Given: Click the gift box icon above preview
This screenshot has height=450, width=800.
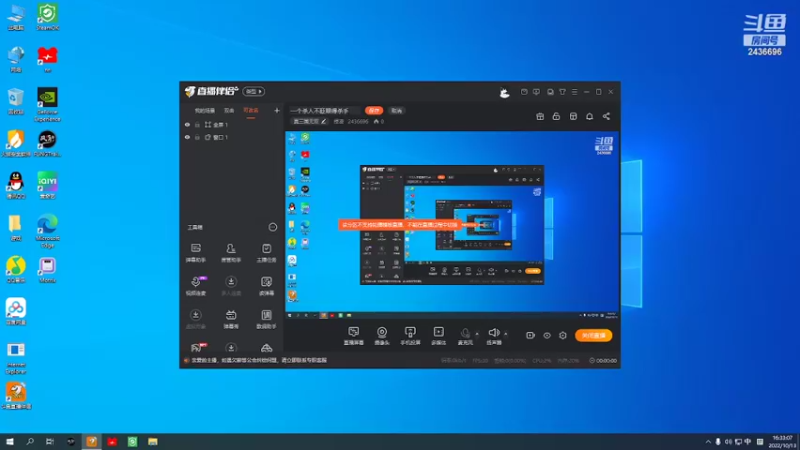Looking at the screenshot, I should (540, 116).
